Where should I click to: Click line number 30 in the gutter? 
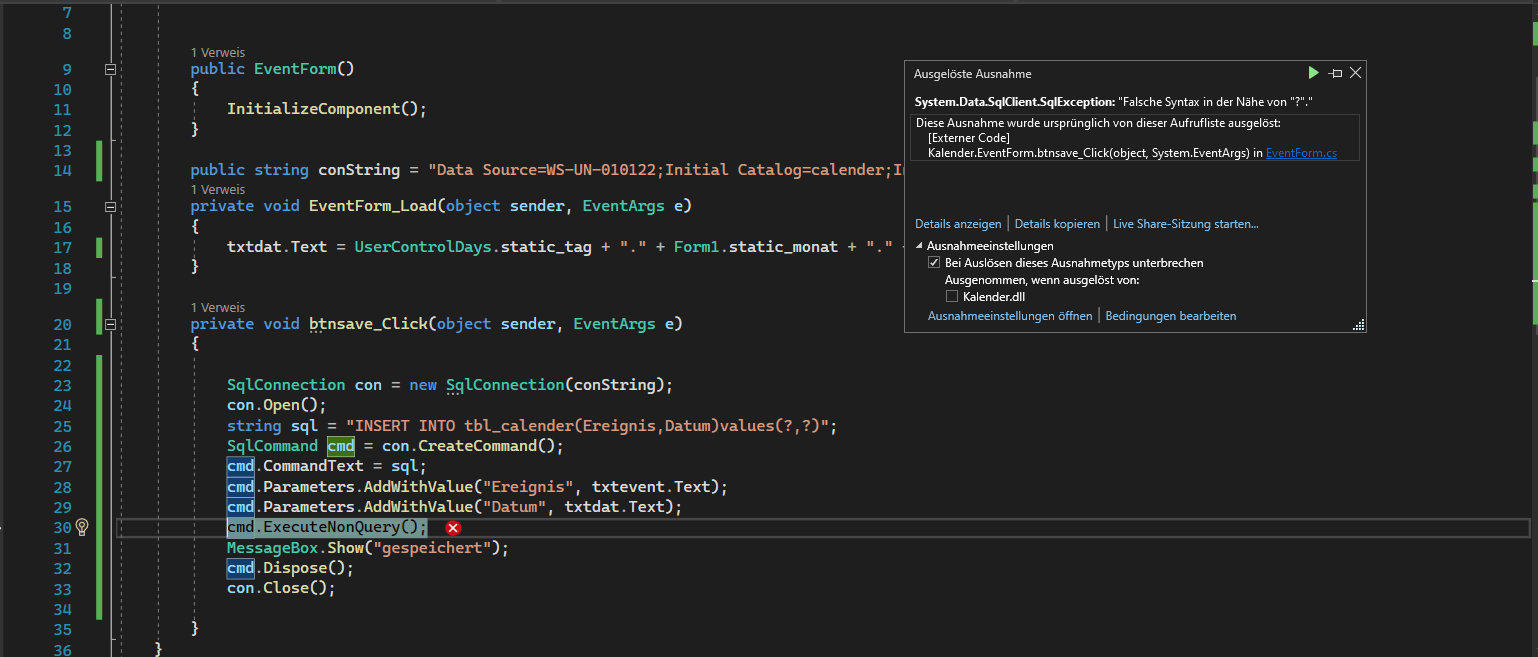pos(61,528)
